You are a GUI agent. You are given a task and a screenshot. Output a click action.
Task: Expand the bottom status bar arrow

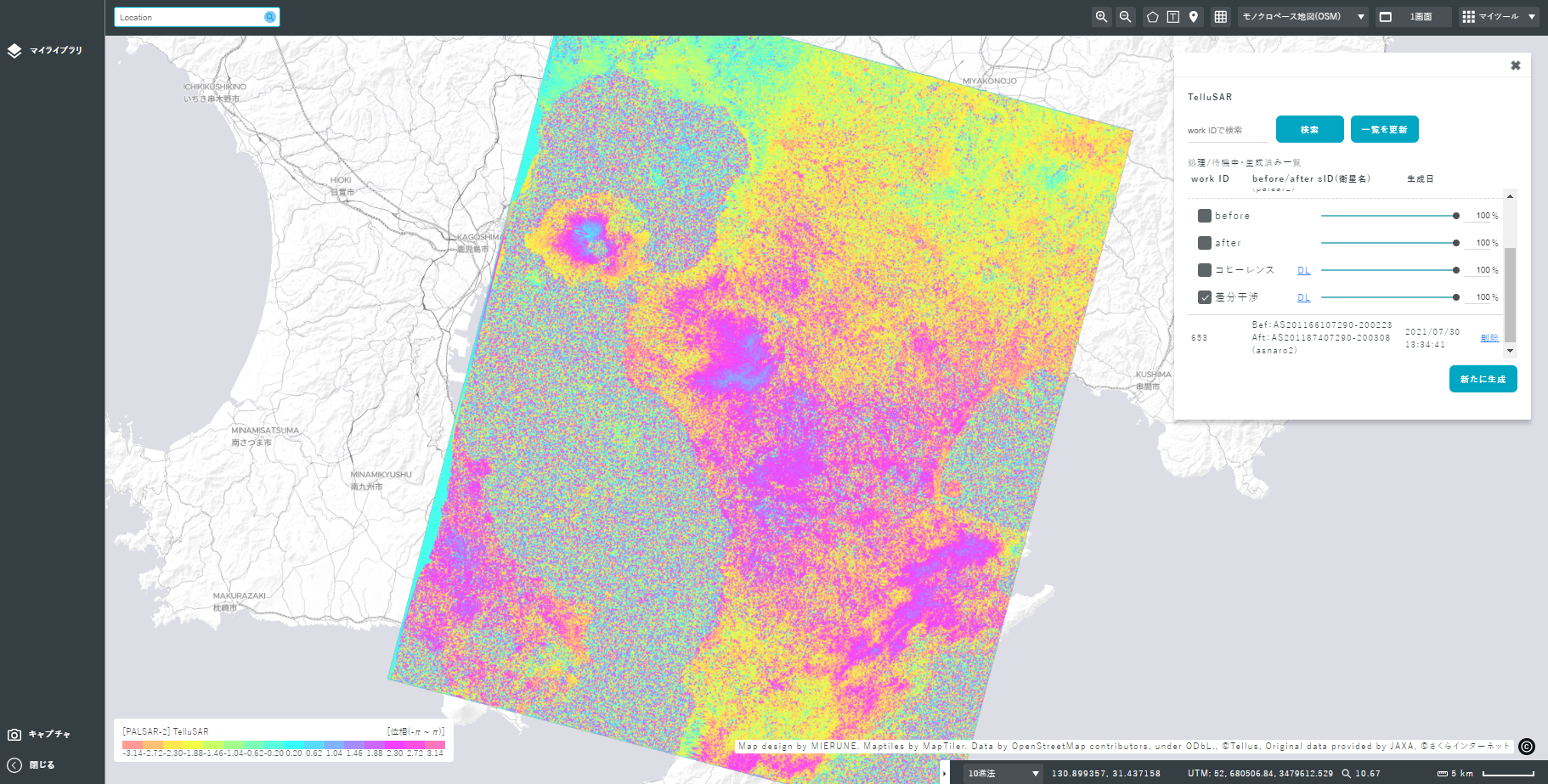click(945, 773)
